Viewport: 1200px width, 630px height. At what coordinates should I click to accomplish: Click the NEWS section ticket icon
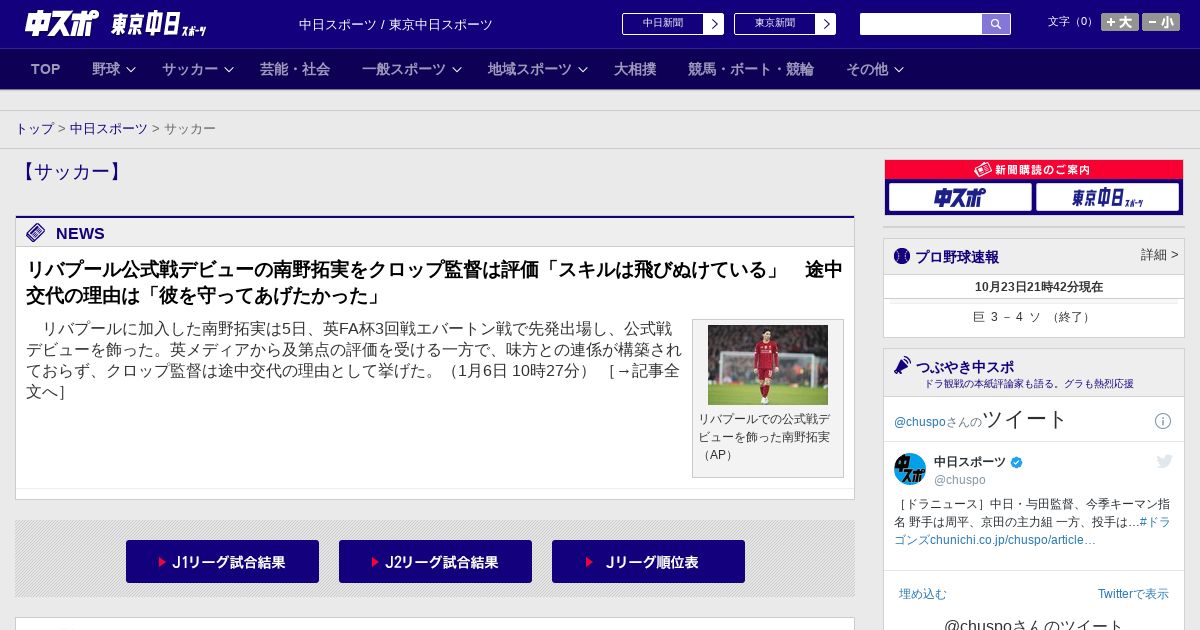pos(36,233)
